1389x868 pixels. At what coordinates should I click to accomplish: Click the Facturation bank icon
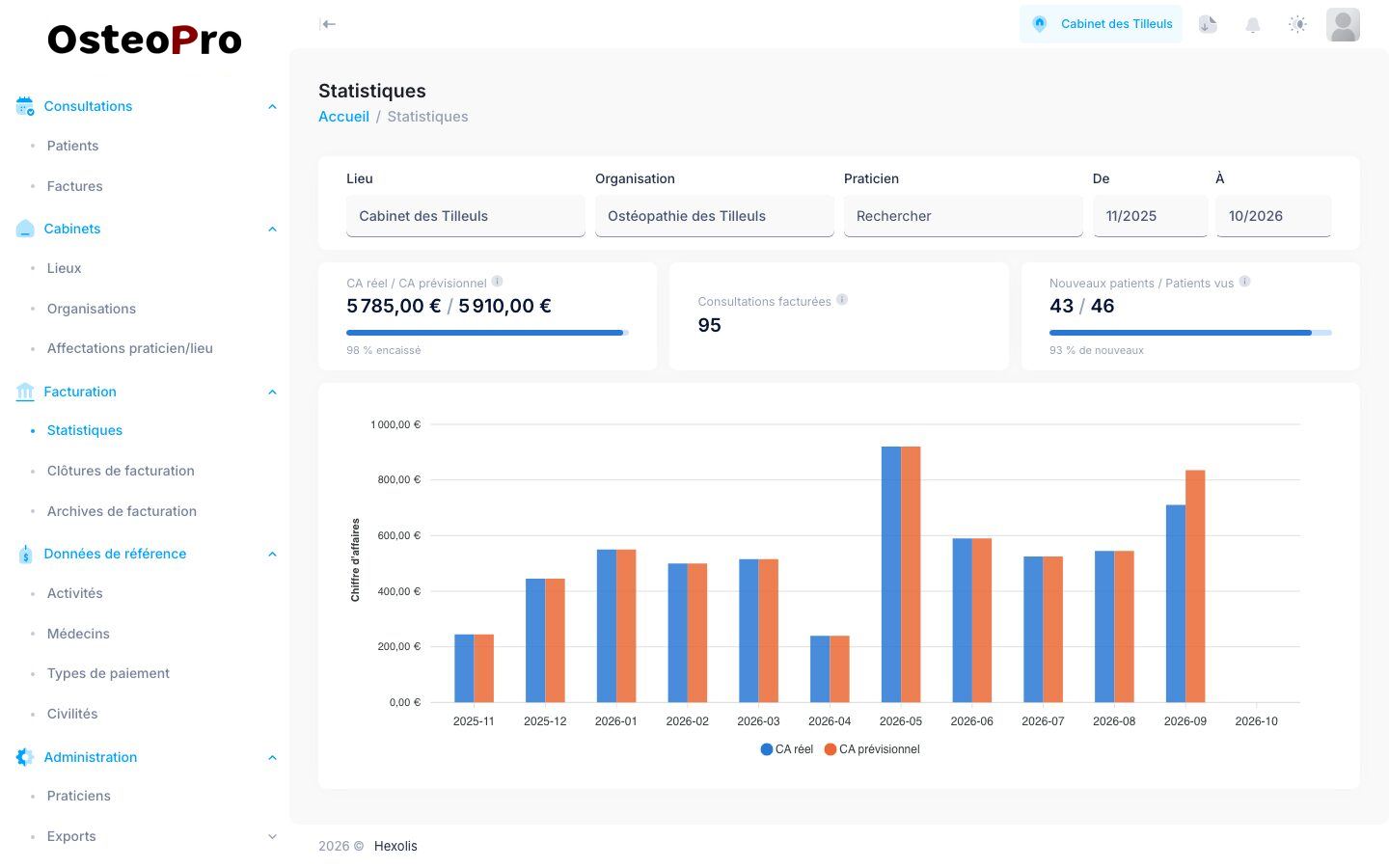(25, 392)
